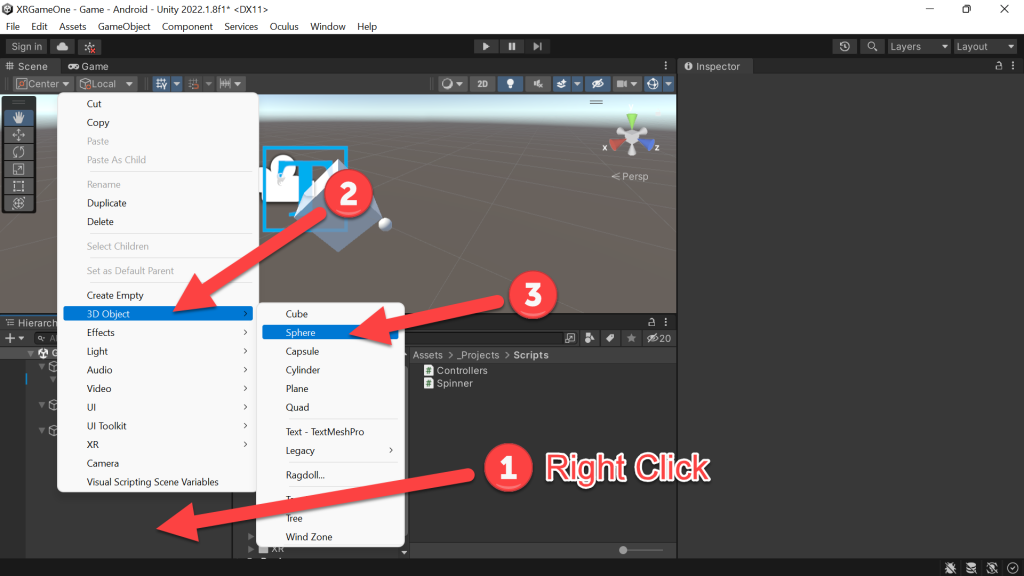Open Scene view tab options menu

(x=665, y=66)
